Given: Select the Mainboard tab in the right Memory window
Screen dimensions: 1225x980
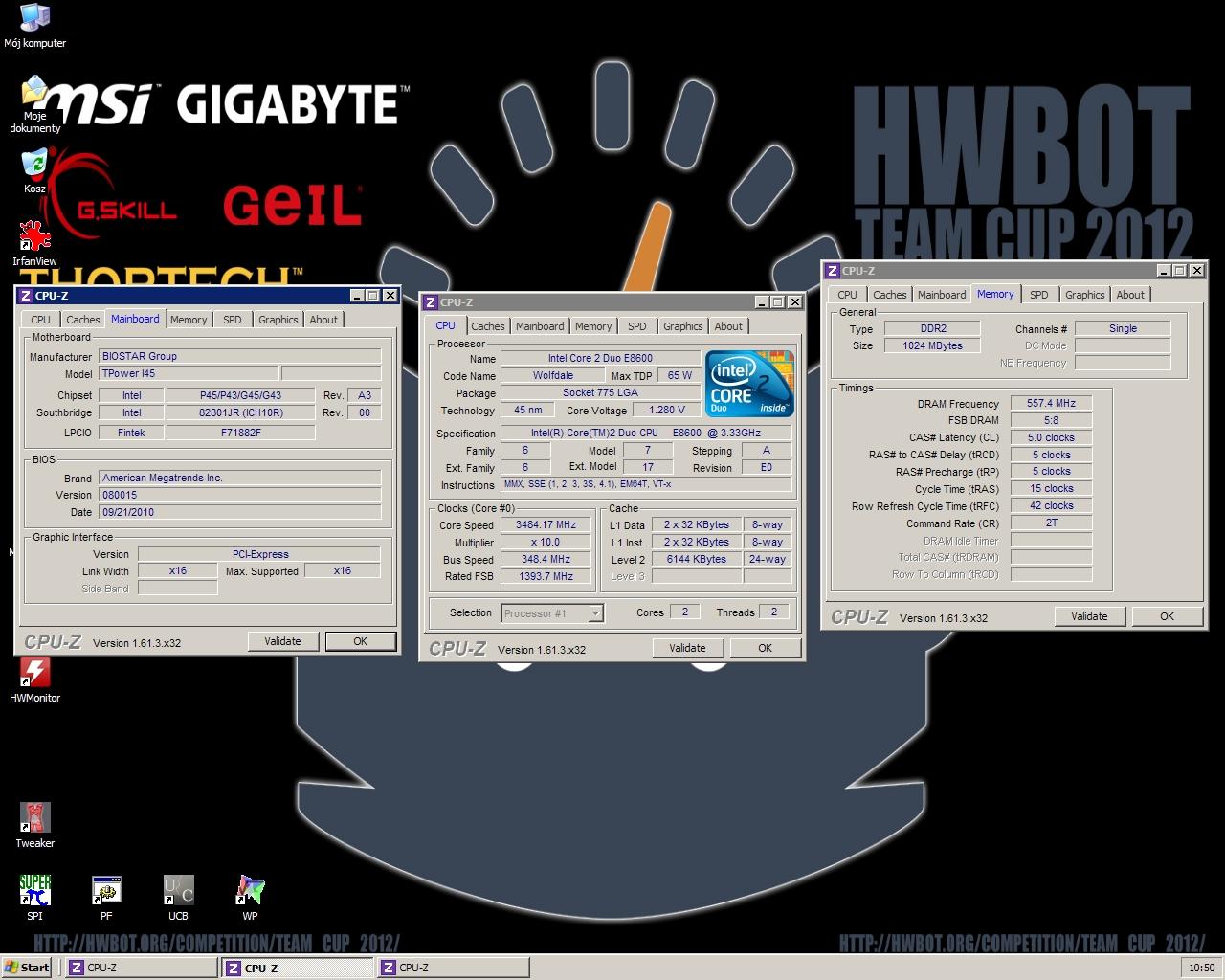Looking at the screenshot, I should click(942, 295).
